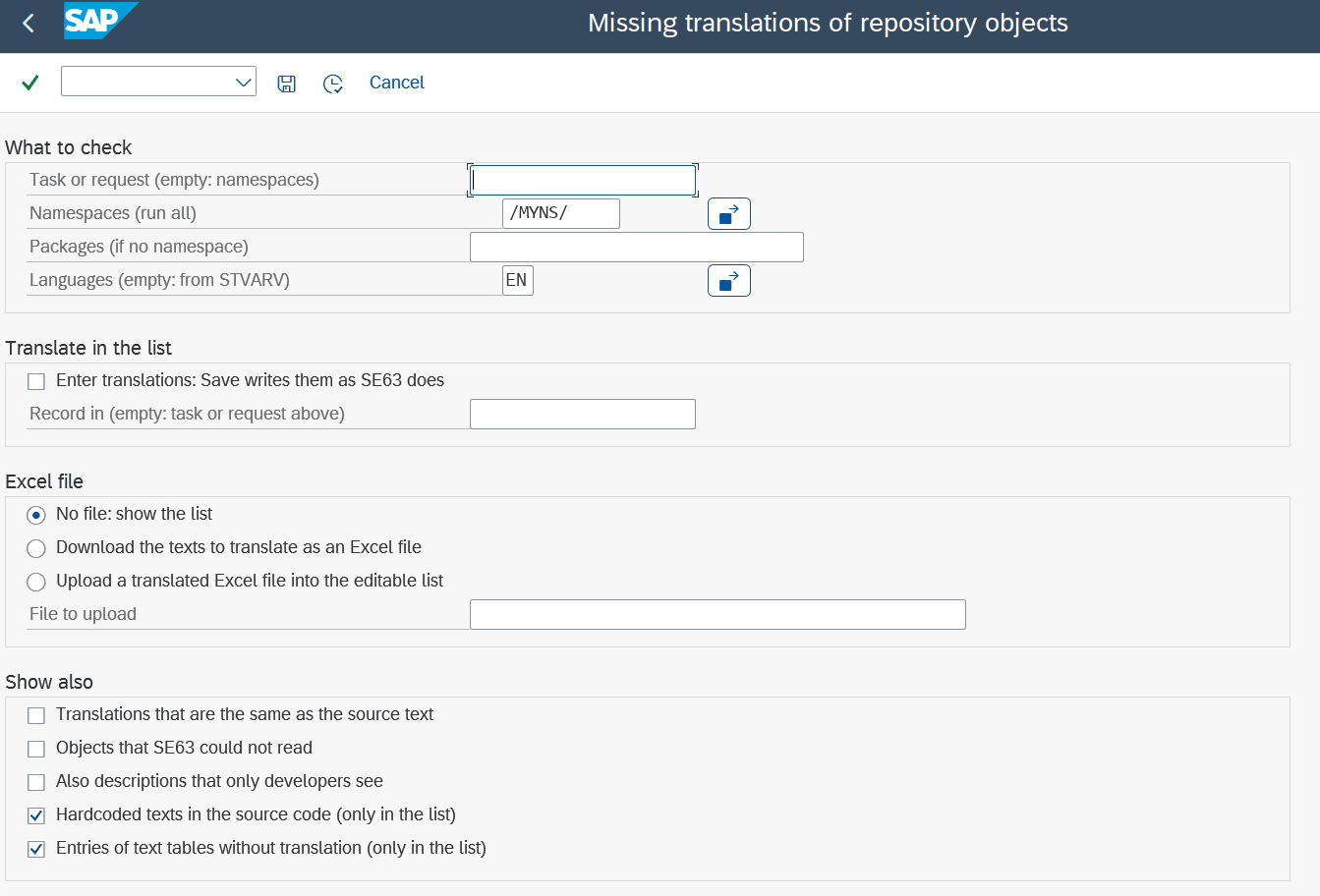1320x896 pixels.
Task: Focus the Task or request input field
Action: click(x=583, y=180)
